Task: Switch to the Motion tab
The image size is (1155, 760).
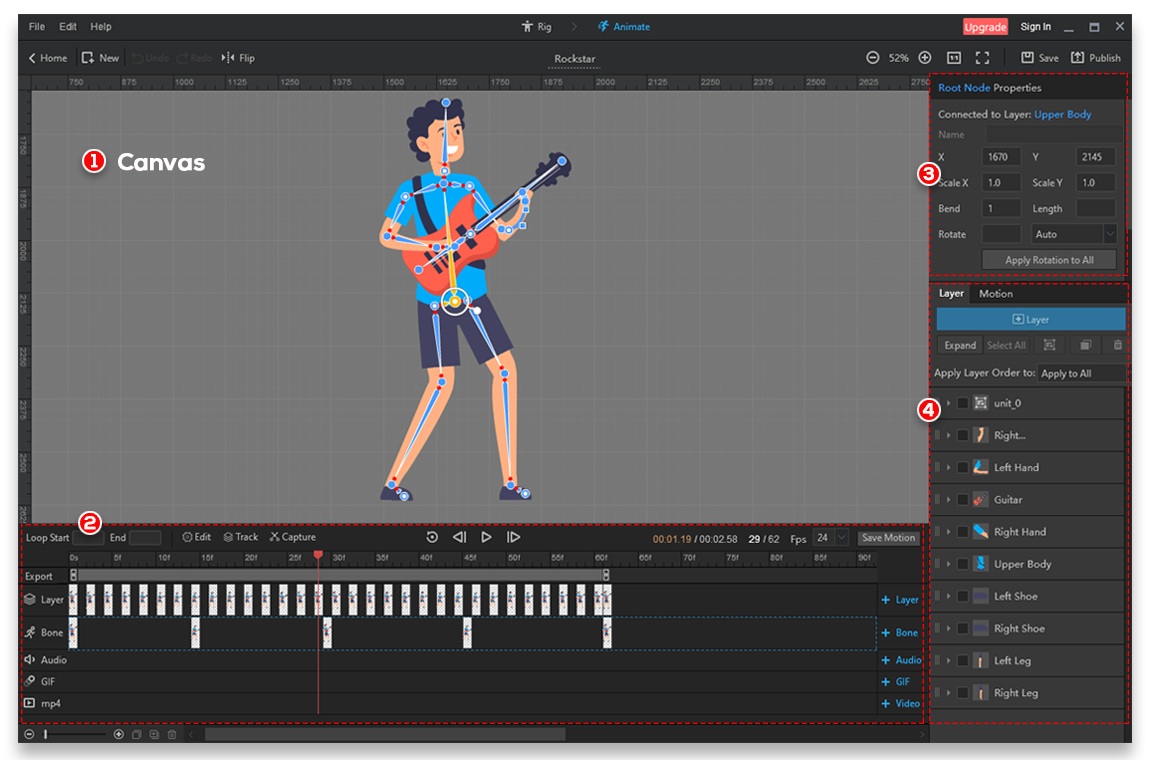Action: tap(995, 294)
